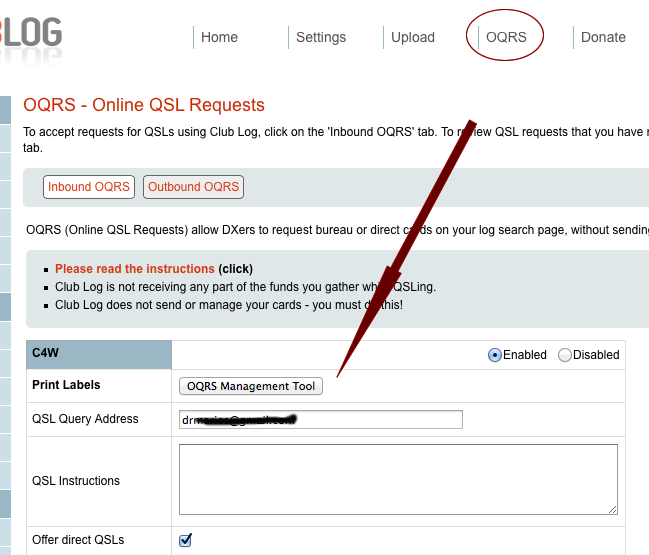Switch to the Outbound OQRS tab

(193, 187)
